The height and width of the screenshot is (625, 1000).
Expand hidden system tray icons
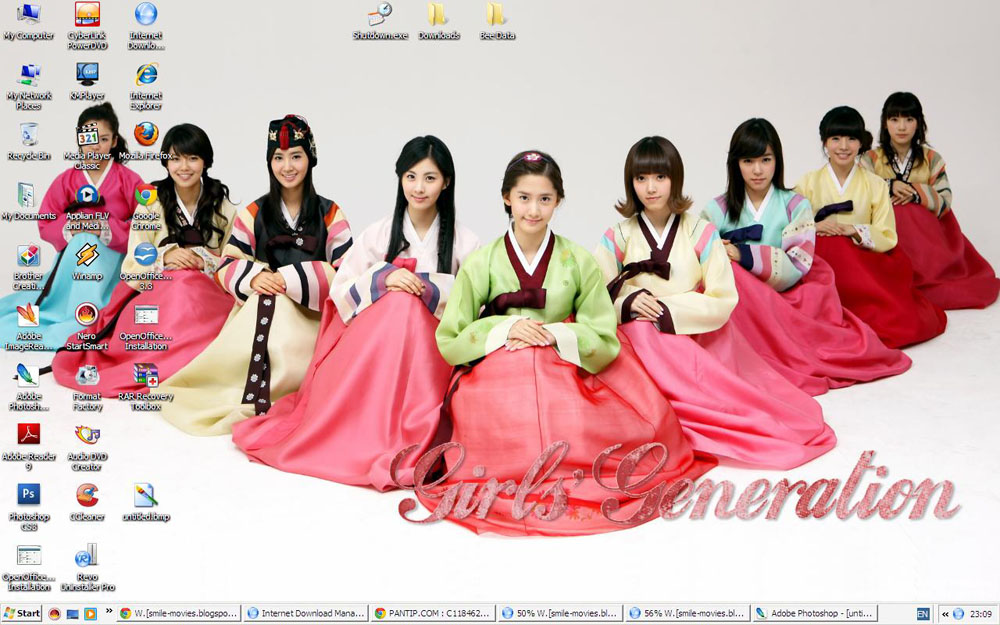(x=945, y=614)
